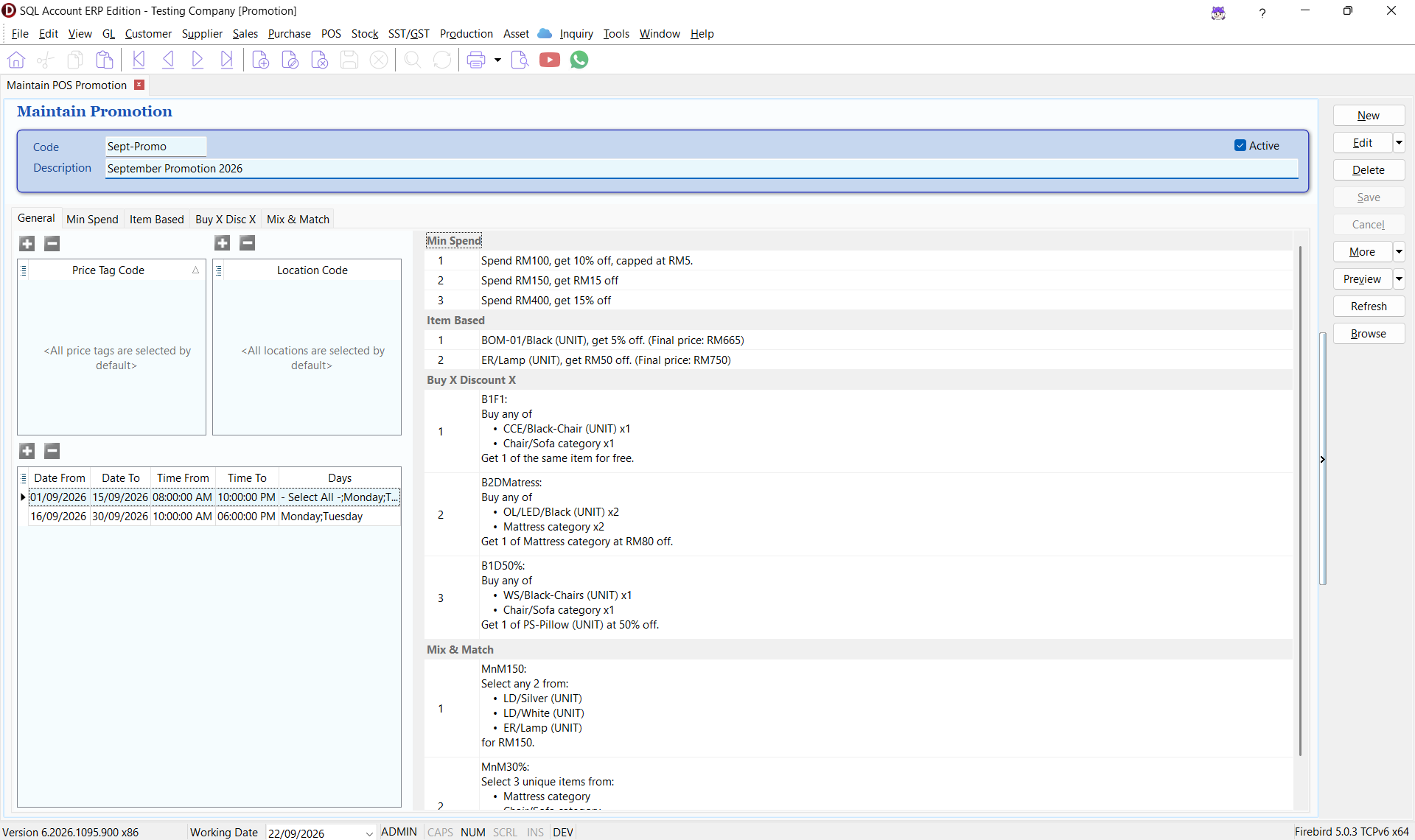Click the Browse button
Image resolution: width=1415 pixels, height=840 pixels.
pyautogui.click(x=1369, y=334)
